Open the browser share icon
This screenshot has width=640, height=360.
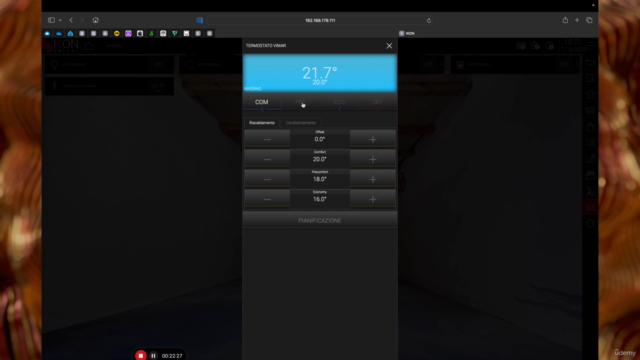point(565,20)
